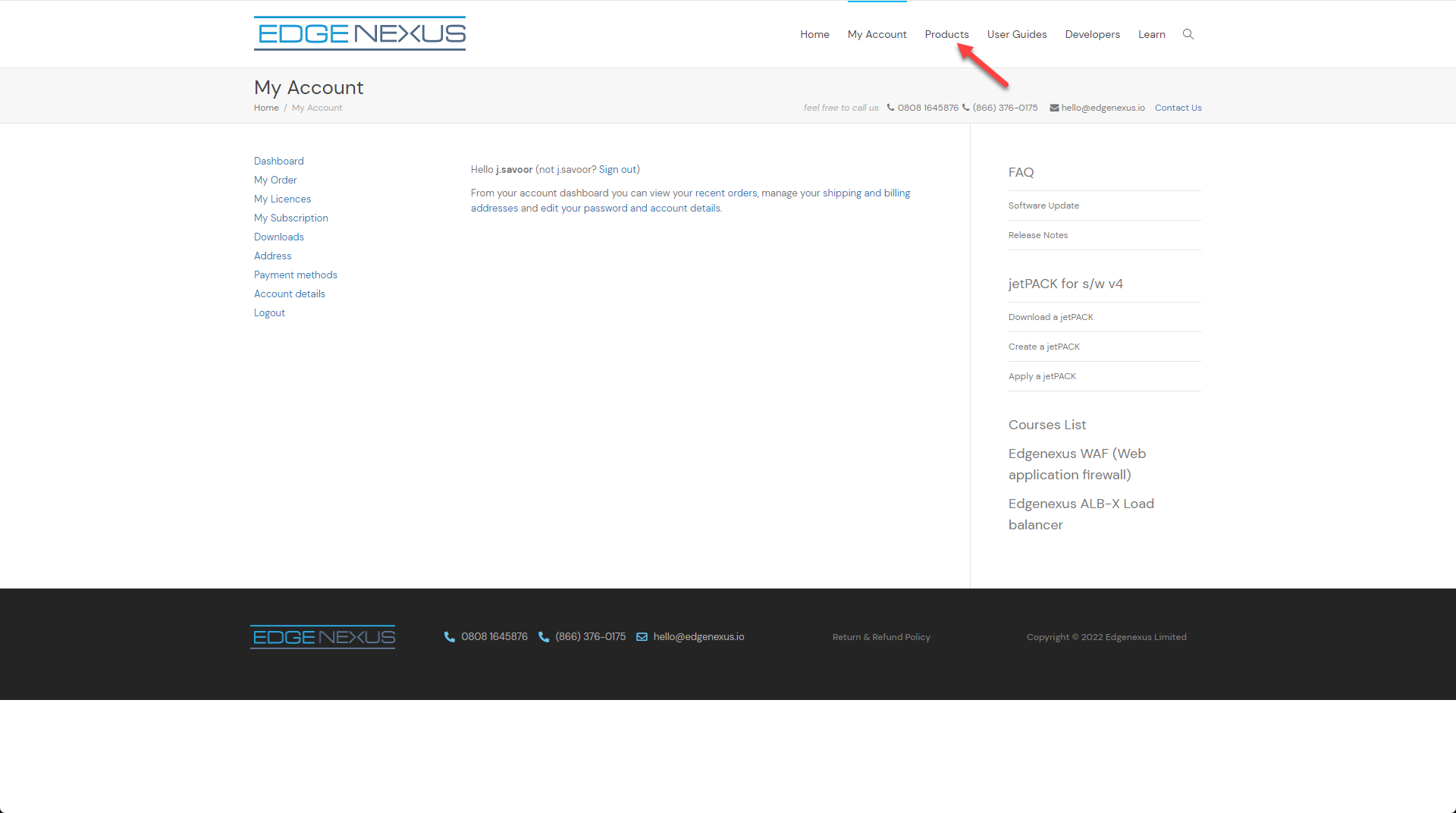The height and width of the screenshot is (813, 1456).
Task: Open Return & Refund Policy in footer
Action: [881, 637]
